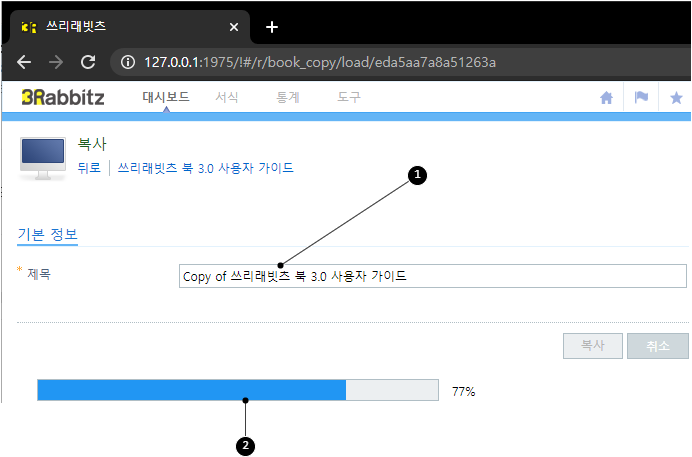Open the 도구 menu
Image resolution: width=692 pixels, height=457 pixels.
(349, 97)
